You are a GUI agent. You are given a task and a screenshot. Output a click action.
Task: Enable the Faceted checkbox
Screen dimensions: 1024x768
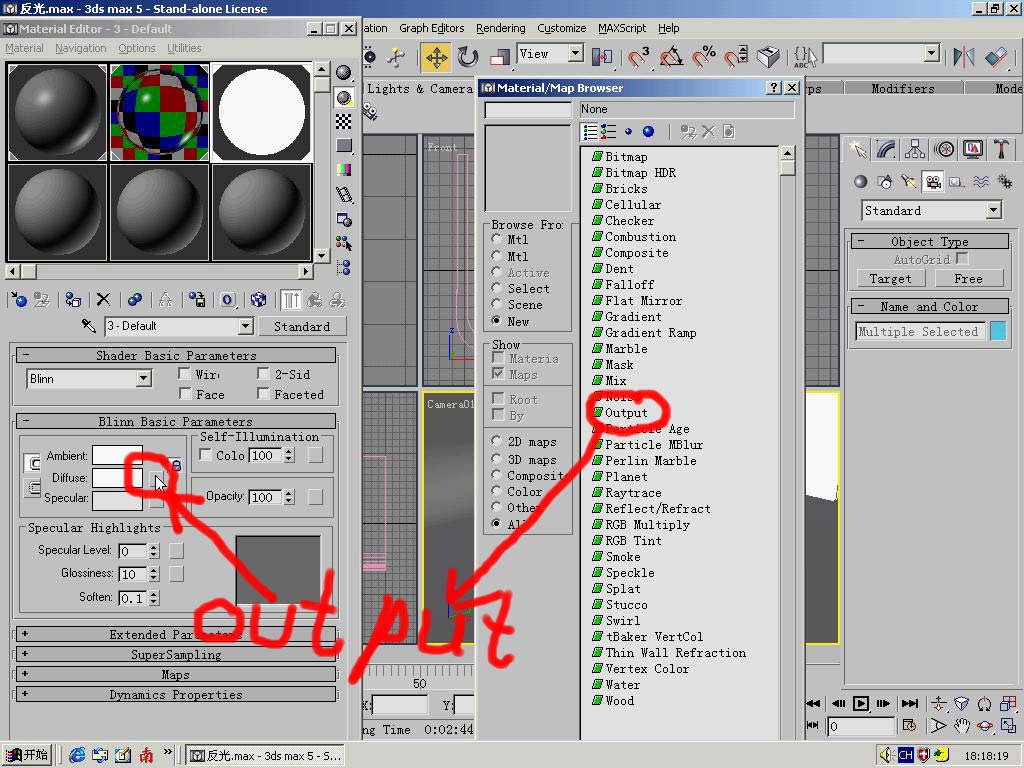point(263,394)
